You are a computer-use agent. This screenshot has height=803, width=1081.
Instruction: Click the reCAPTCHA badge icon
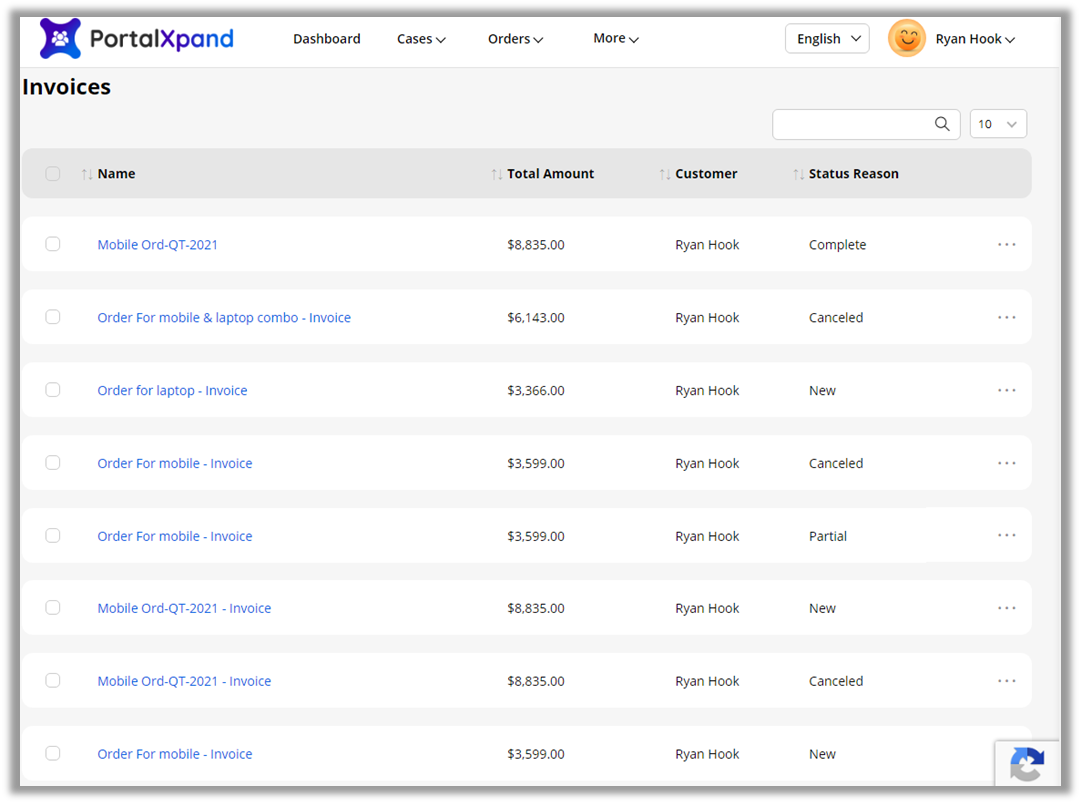[x=1027, y=765]
